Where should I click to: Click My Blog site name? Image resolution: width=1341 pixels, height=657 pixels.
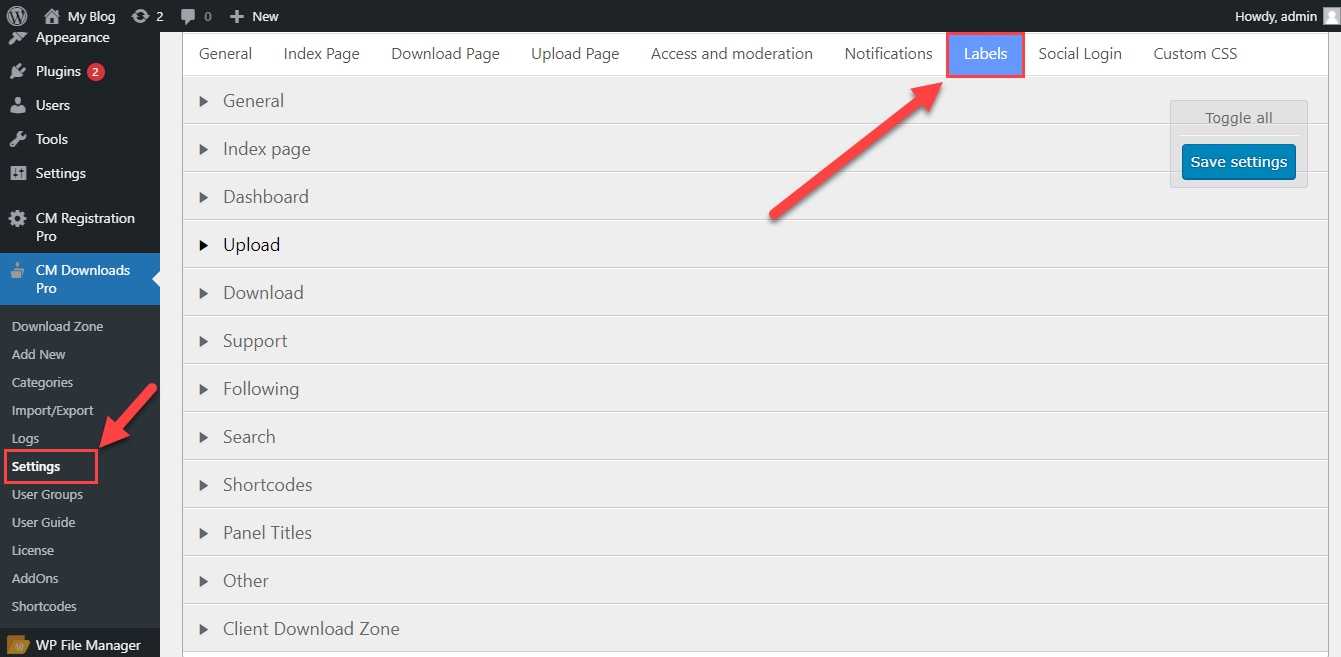[x=91, y=16]
